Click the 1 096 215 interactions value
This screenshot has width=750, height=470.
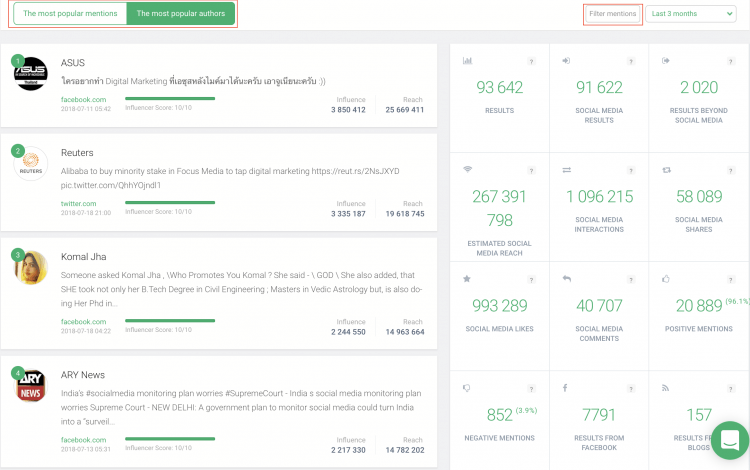pos(599,197)
